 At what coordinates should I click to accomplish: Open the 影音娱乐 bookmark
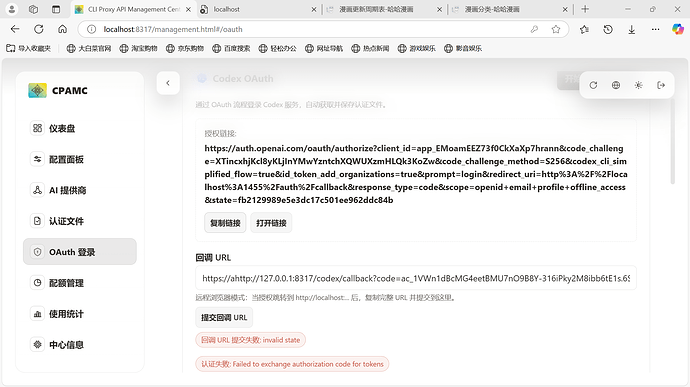[463, 48]
